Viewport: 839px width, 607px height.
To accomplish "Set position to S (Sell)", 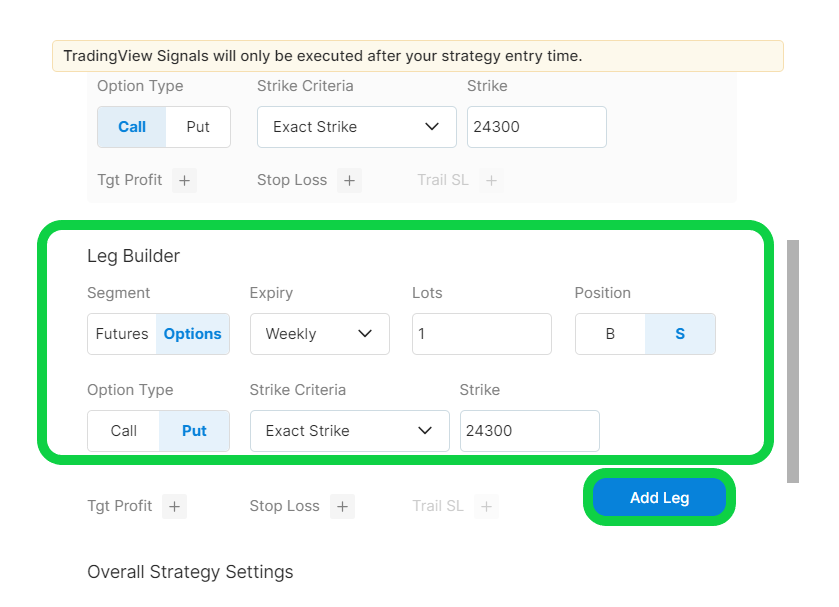I will pos(680,334).
